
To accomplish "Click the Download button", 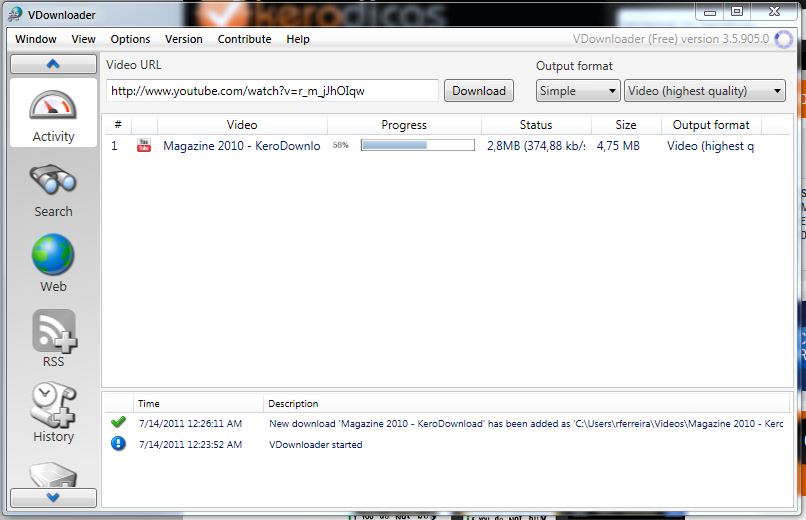I will 479,91.
